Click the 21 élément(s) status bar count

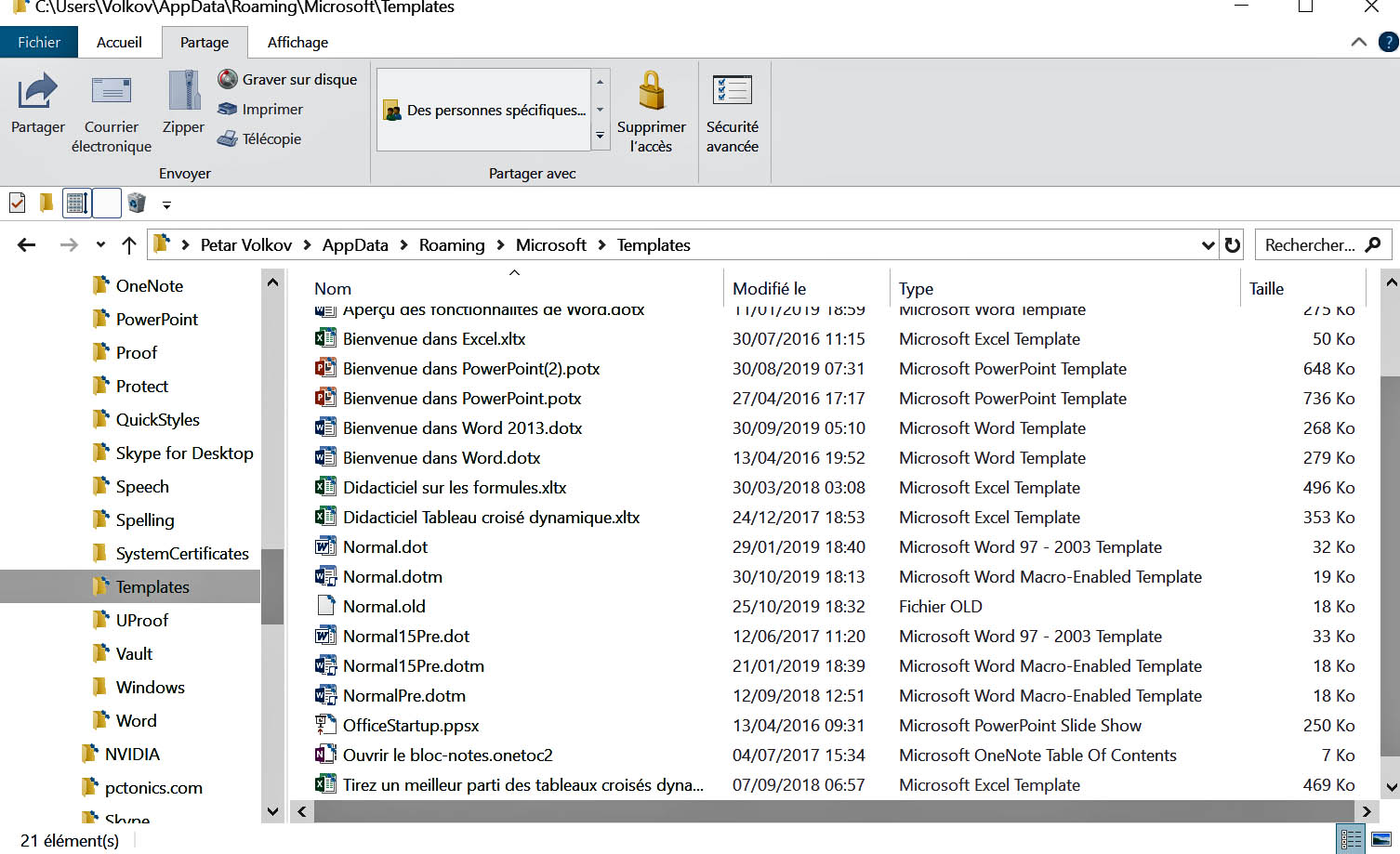coord(70,841)
